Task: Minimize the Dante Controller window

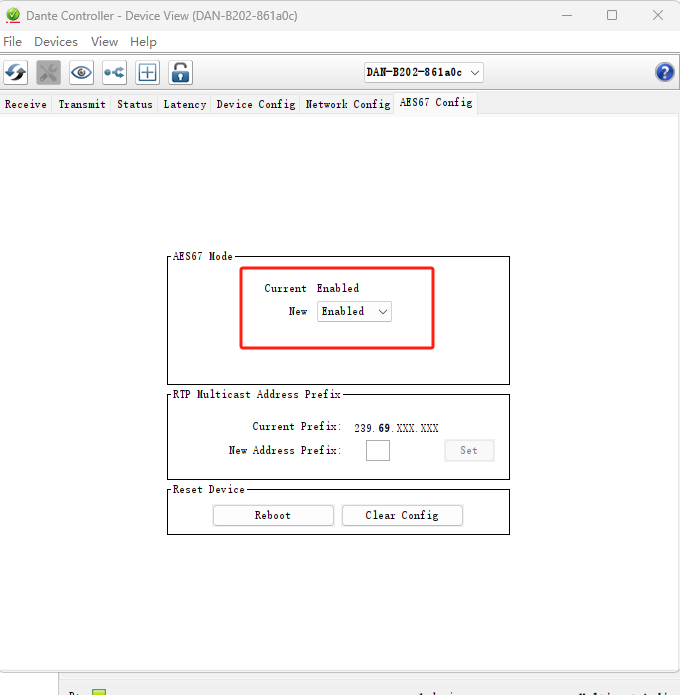Action: pyautogui.click(x=567, y=16)
